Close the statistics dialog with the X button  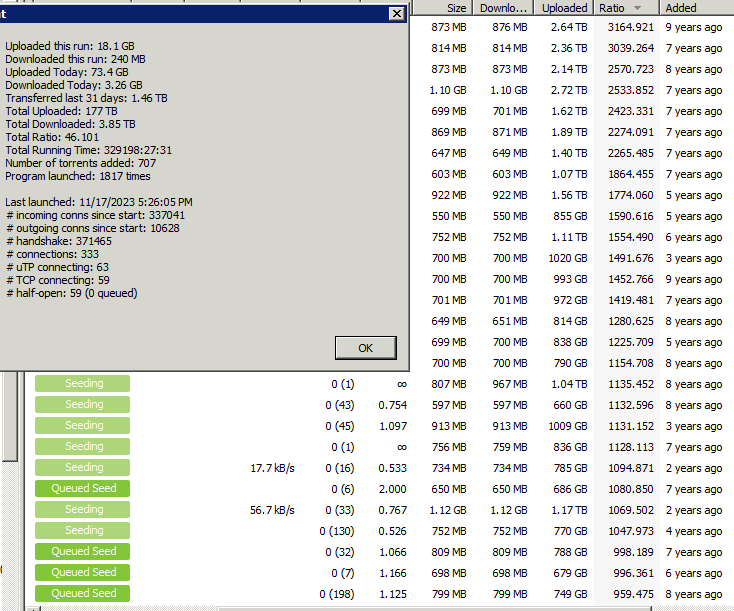(x=397, y=13)
